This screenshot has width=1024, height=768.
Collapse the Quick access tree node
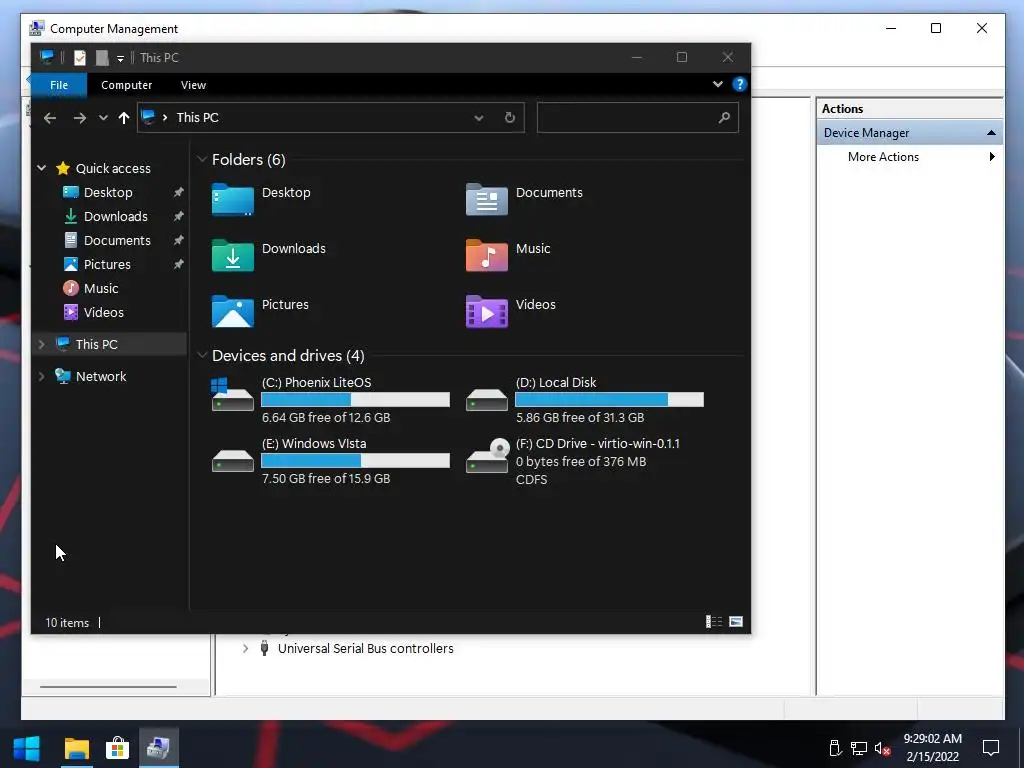[42, 168]
